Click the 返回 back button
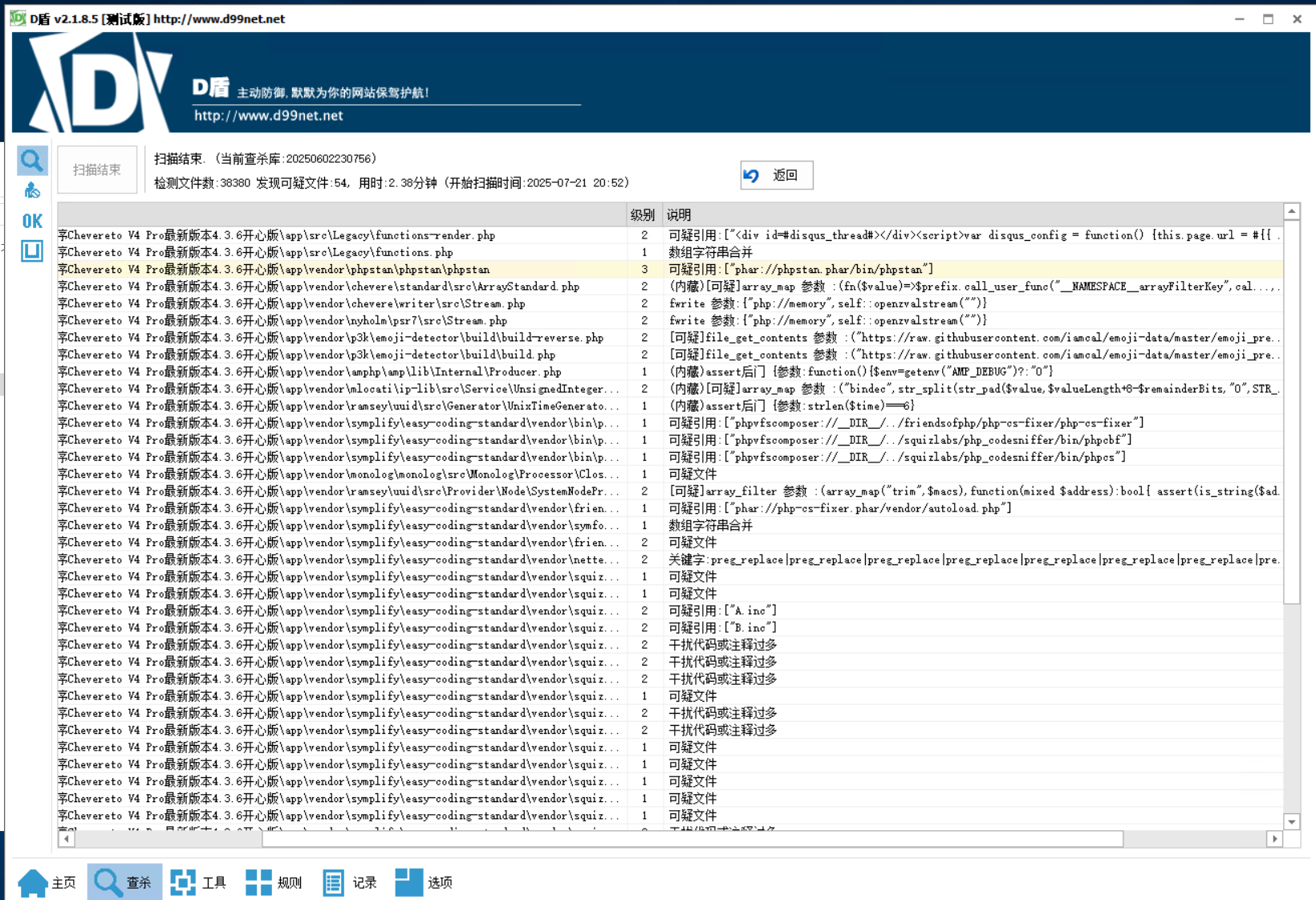 coord(776,175)
